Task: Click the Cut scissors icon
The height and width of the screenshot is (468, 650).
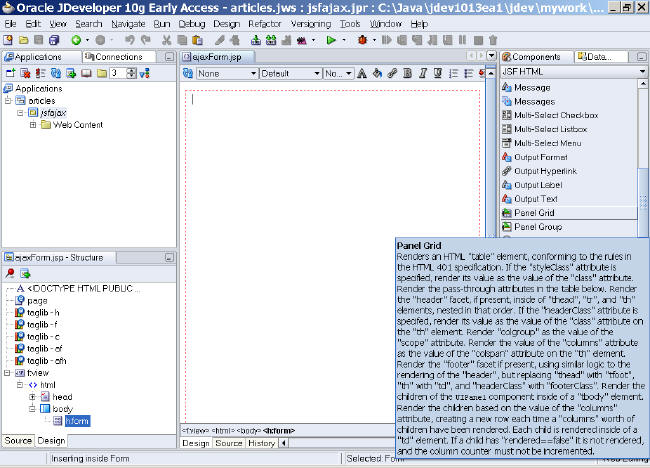Action: pyautogui.click(x=167, y=40)
